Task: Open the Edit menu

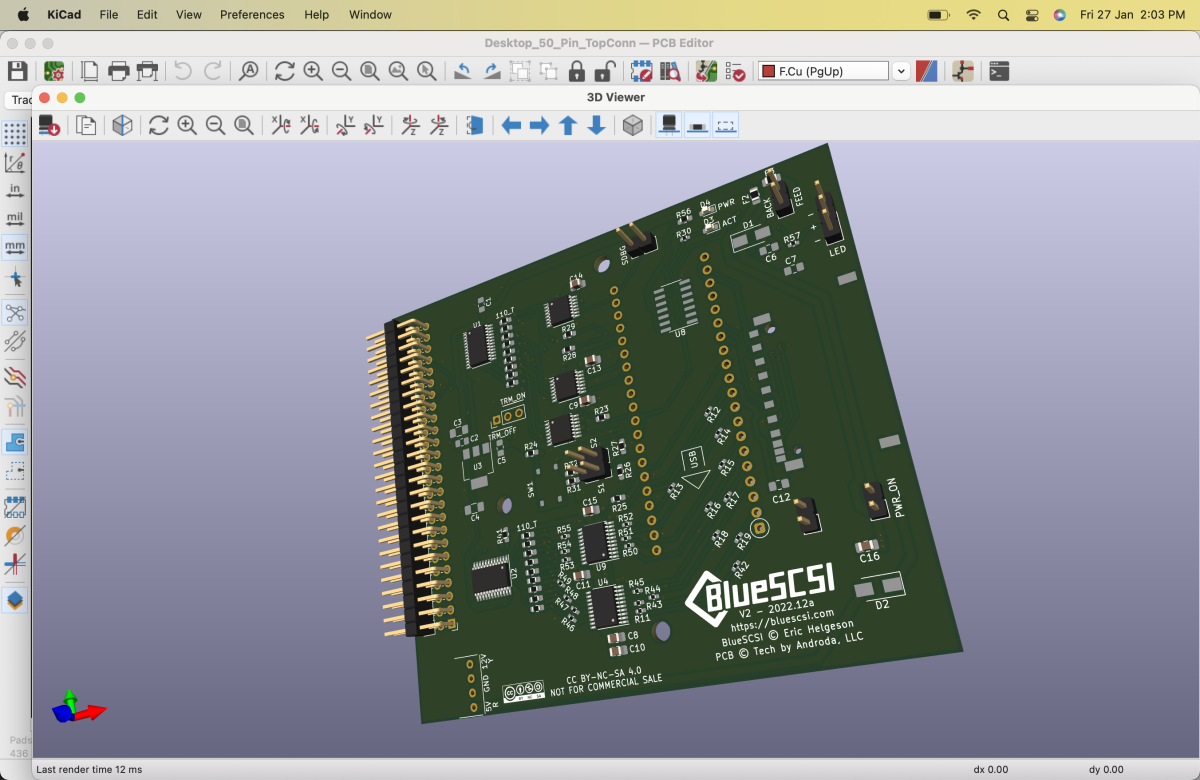Action: [x=147, y=15]
